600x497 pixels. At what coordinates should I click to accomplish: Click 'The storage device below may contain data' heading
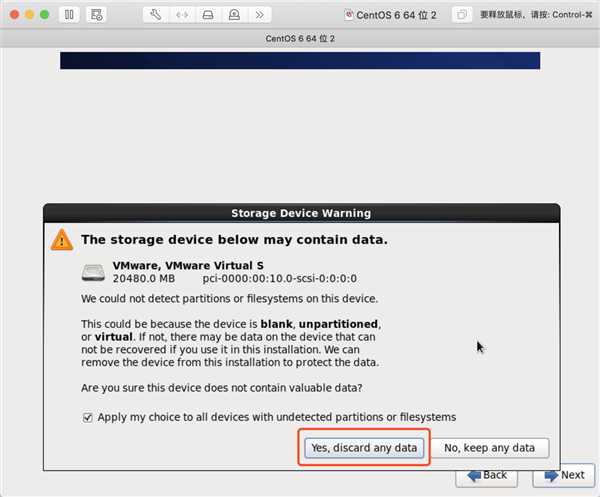tap(234, 240)
